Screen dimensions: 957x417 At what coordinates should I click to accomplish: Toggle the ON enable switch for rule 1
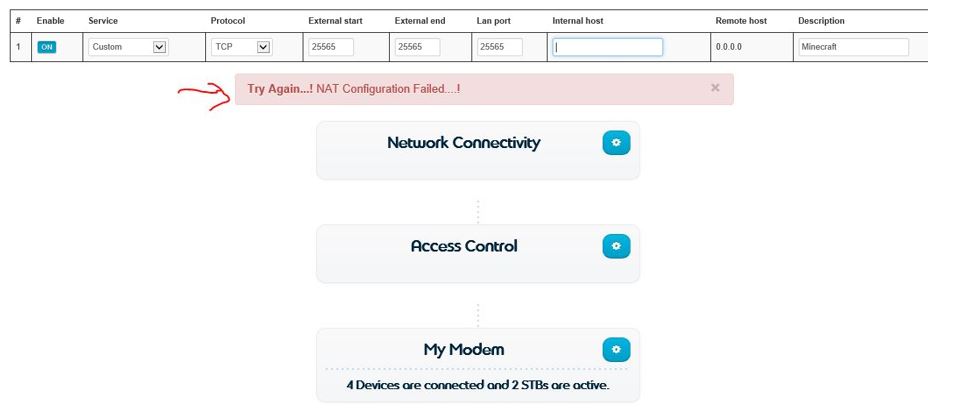(46, 47)
